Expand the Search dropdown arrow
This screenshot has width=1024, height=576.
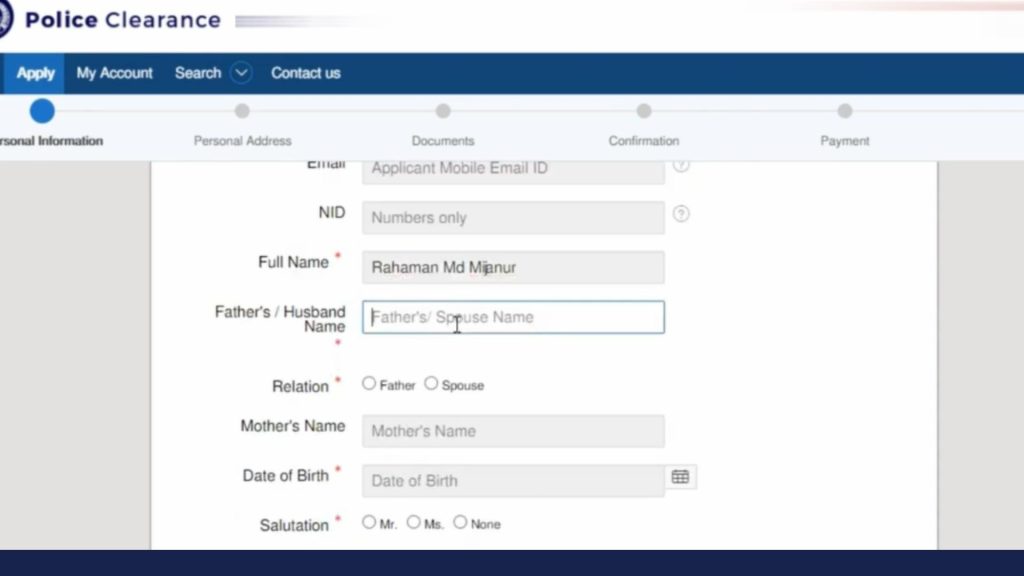coord(241,73)
